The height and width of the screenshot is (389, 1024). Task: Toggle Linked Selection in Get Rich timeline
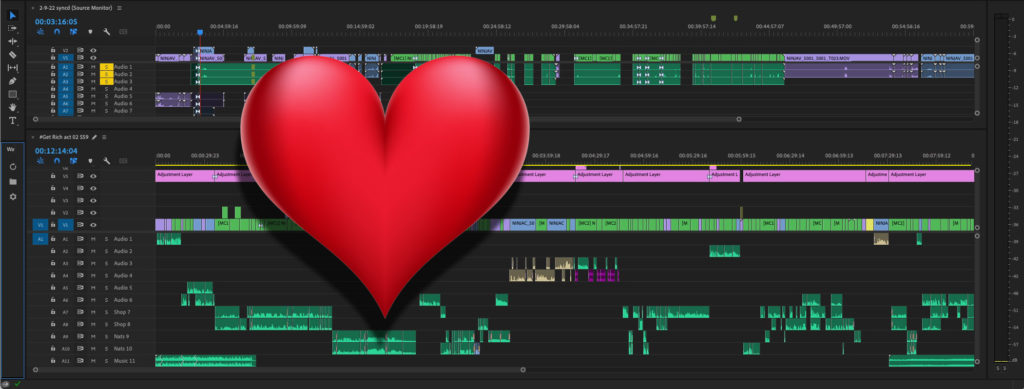73,160
